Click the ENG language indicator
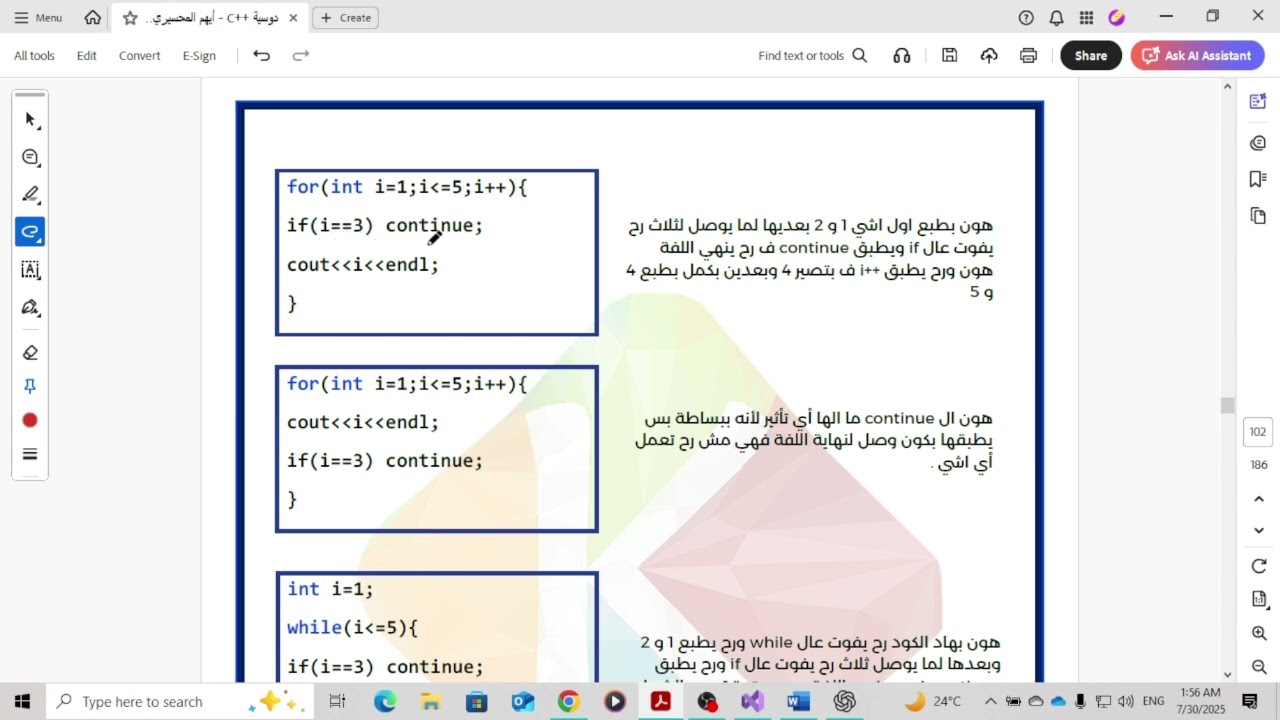The width and height of the screenshot is (1280, 720). pyautogui.click(x=1153, y=702)
